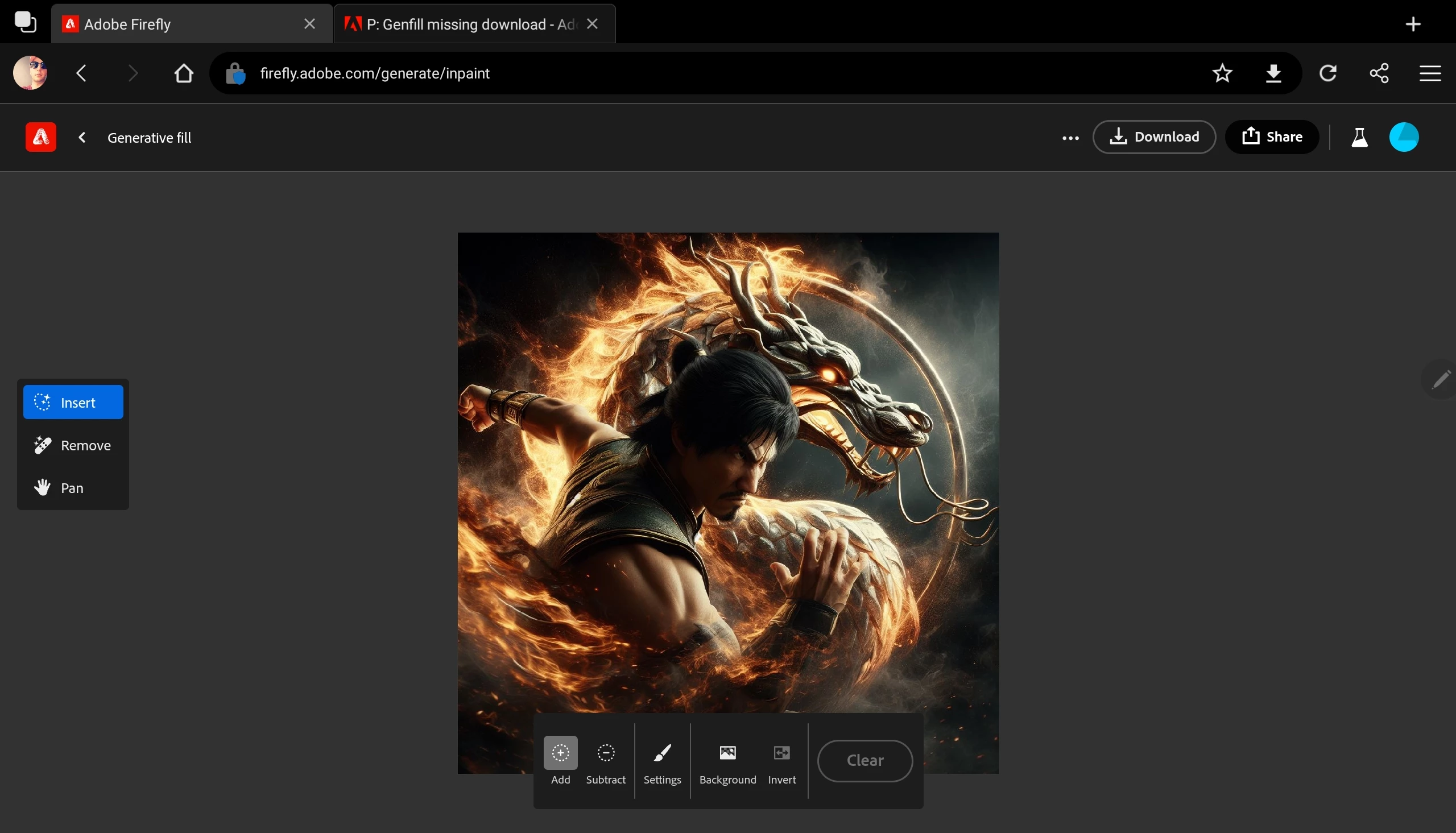Go back from Generative fill
The width and height of the screenshot is (1456, 833).
(82, 137)
